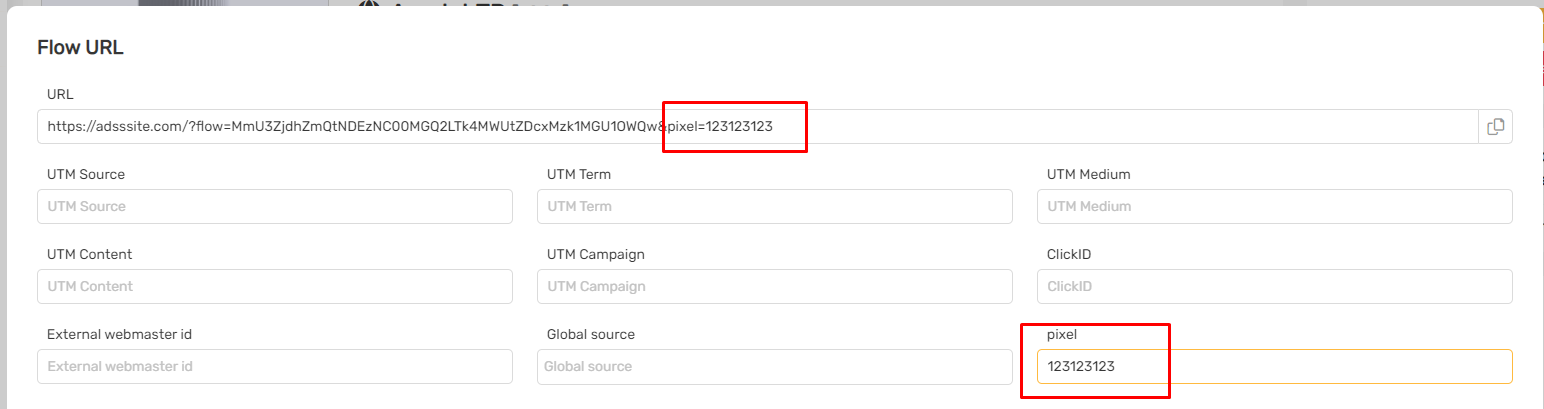The width and height of the screenshot is (1544, 409).
Task: Click the 'UTM Term' label text
Action: [579, 174]
